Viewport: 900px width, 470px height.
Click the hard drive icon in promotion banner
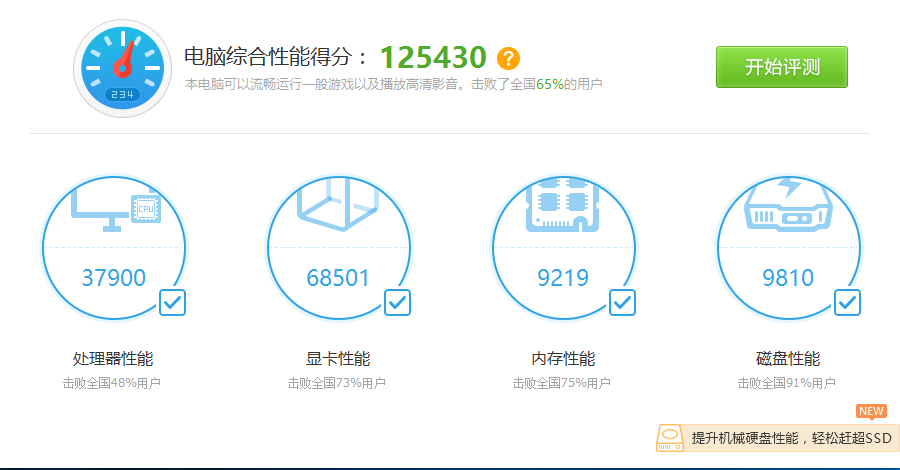tap(670, 438)
